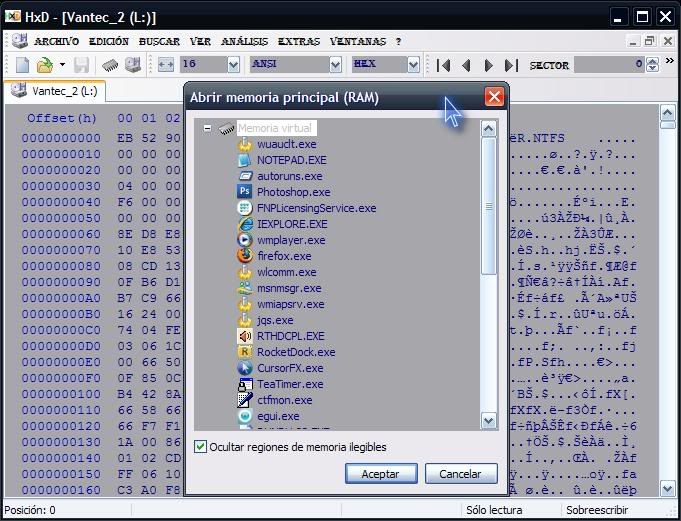Select CursorFX.exe process icon
The image size is (681, 521).
tap(245, 368)
